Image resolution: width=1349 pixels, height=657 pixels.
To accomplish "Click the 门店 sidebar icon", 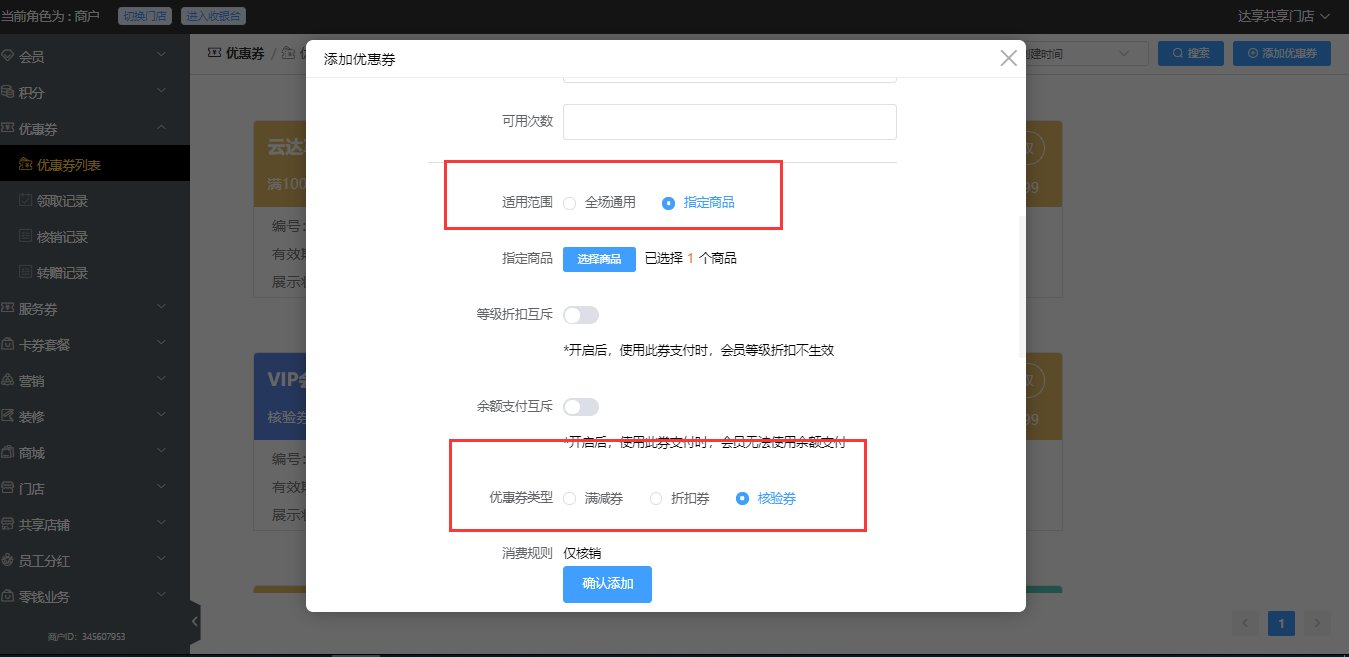I will [x=8, y=489].
